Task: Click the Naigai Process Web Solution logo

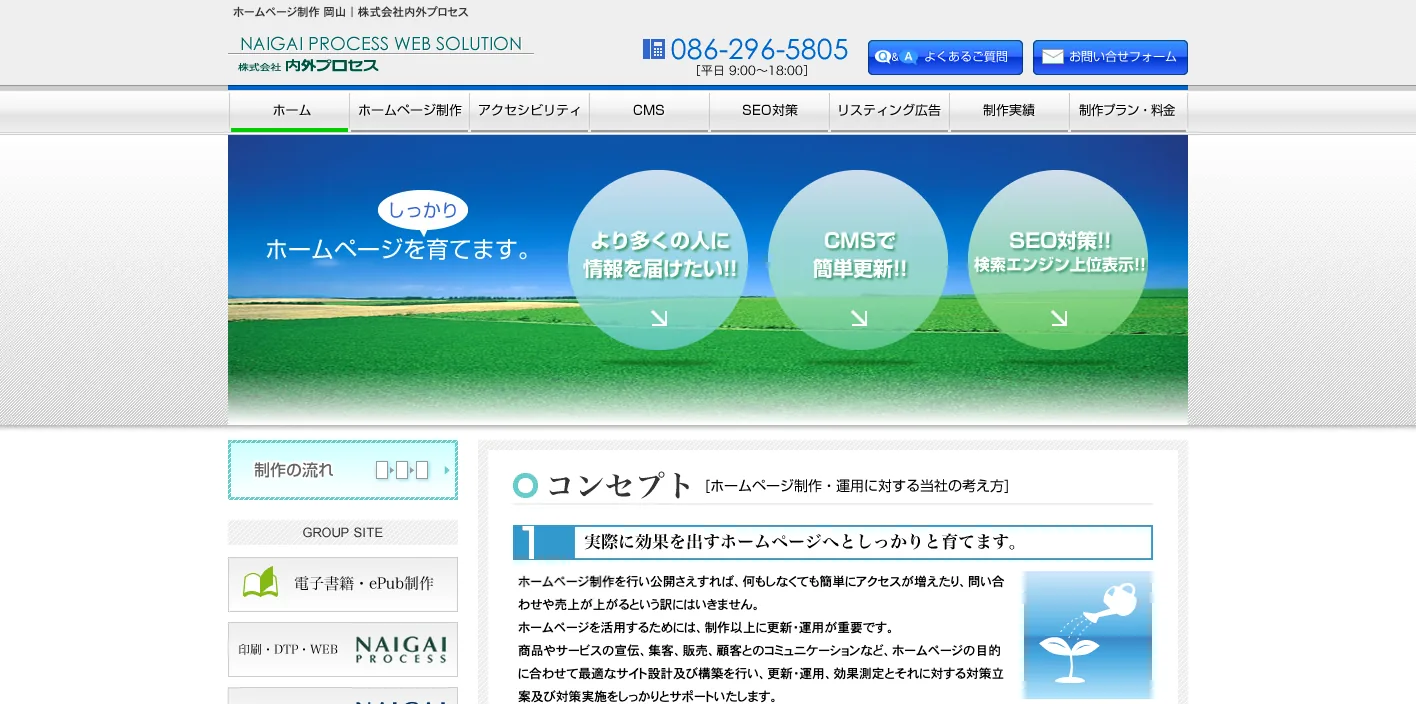Action: 381,54
